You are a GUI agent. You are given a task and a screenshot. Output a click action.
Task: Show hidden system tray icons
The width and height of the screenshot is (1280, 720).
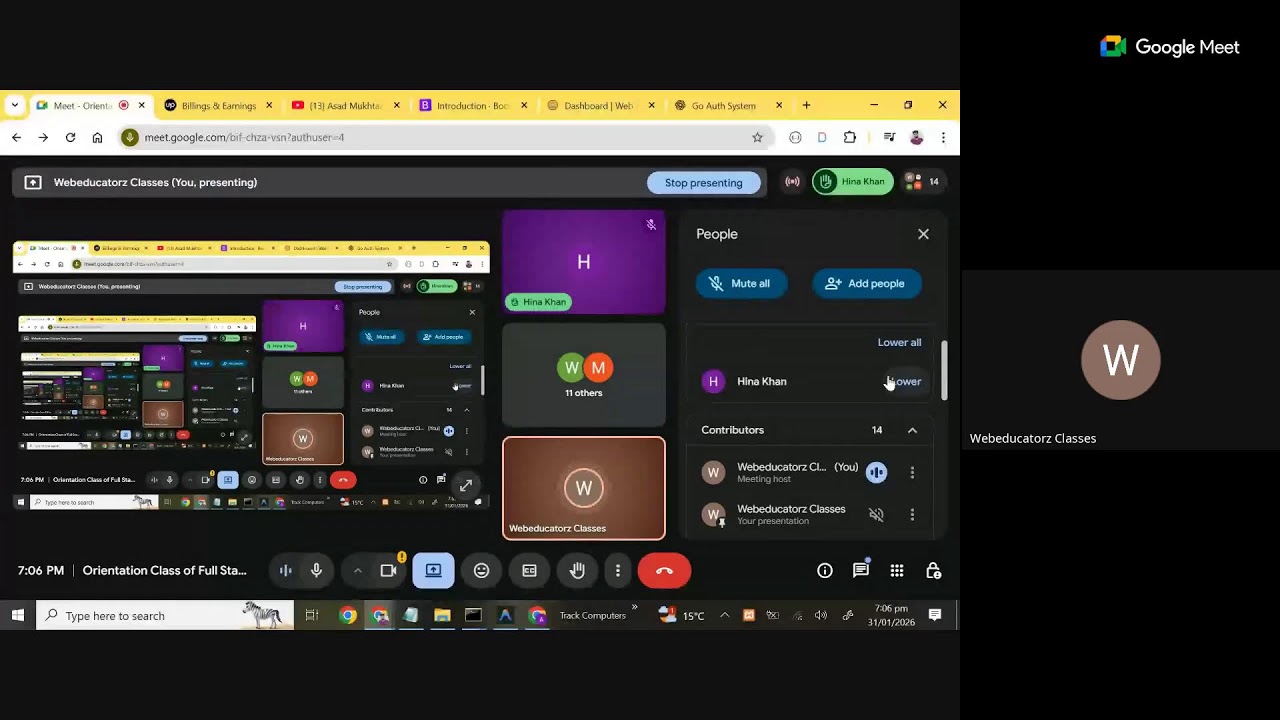point(724,615)
